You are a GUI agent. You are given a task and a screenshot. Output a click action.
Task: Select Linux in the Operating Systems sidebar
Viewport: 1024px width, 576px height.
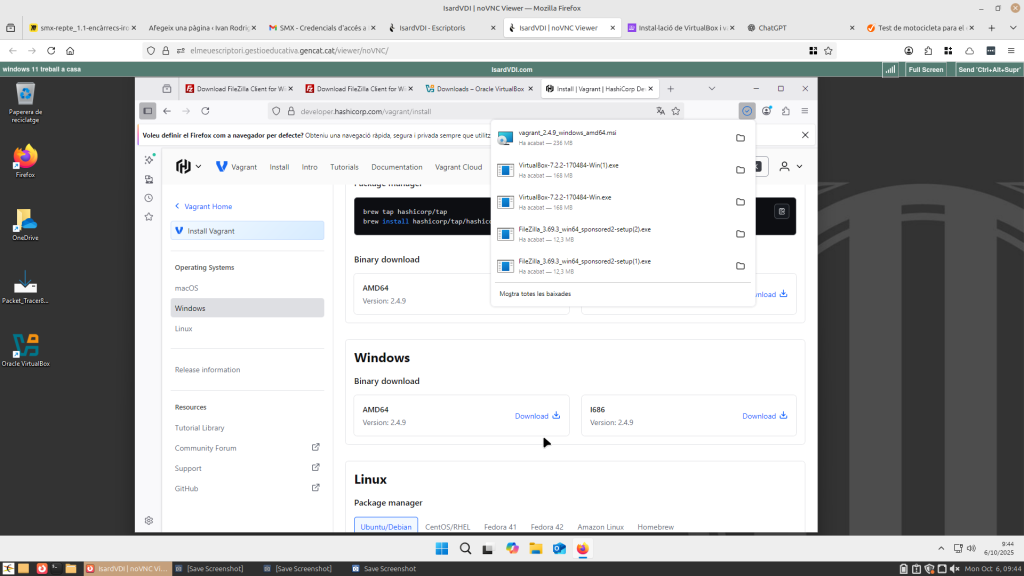[184, 328]
